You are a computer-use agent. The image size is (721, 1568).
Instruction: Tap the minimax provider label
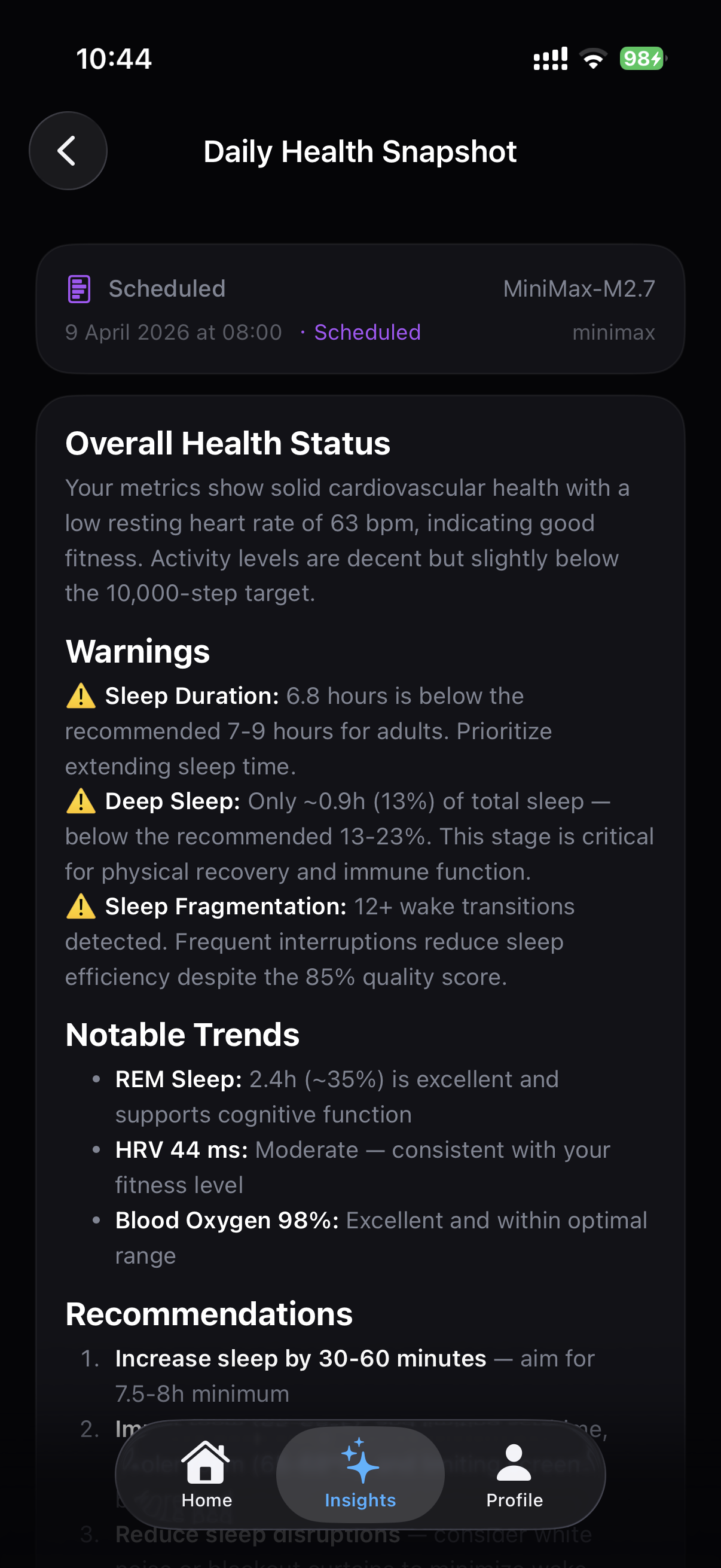(613, 332)
